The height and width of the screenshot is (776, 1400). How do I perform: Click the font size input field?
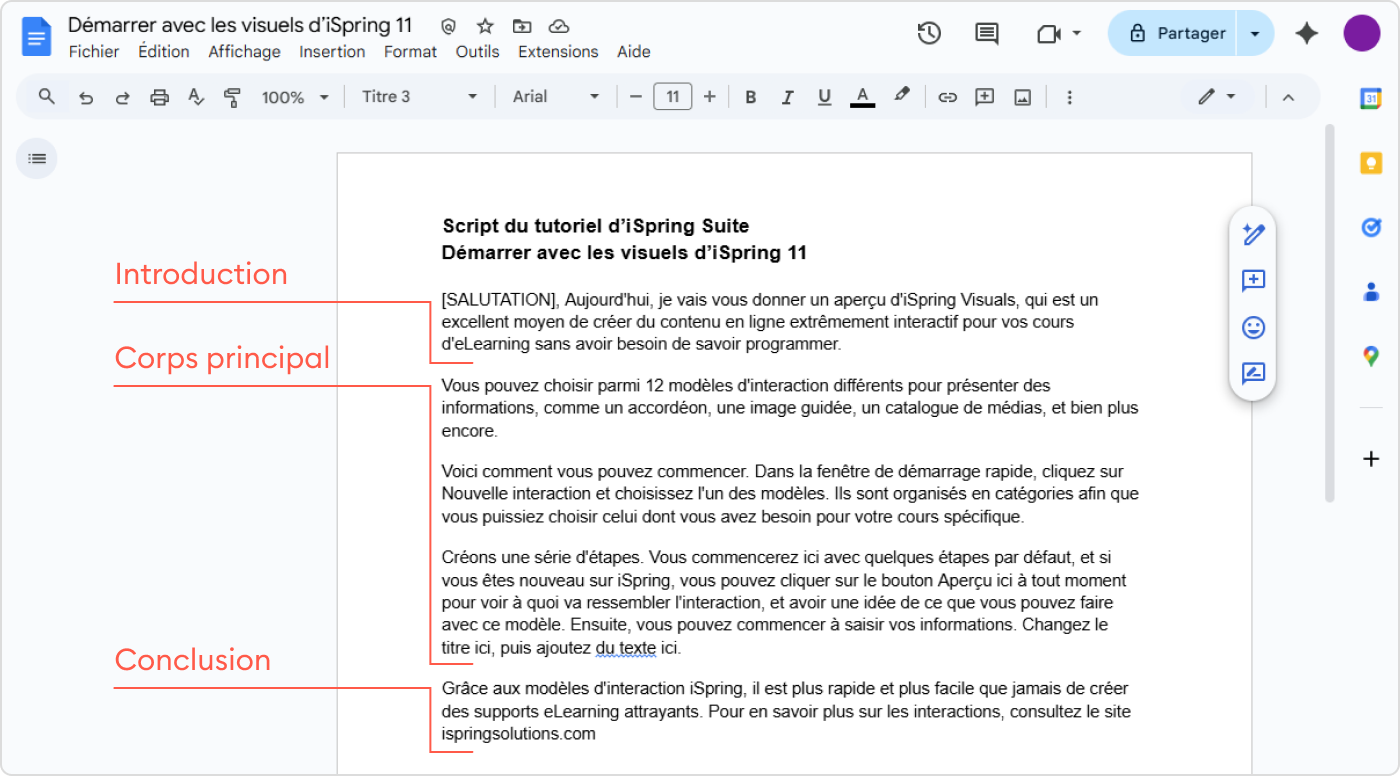(x=672, y=96)
